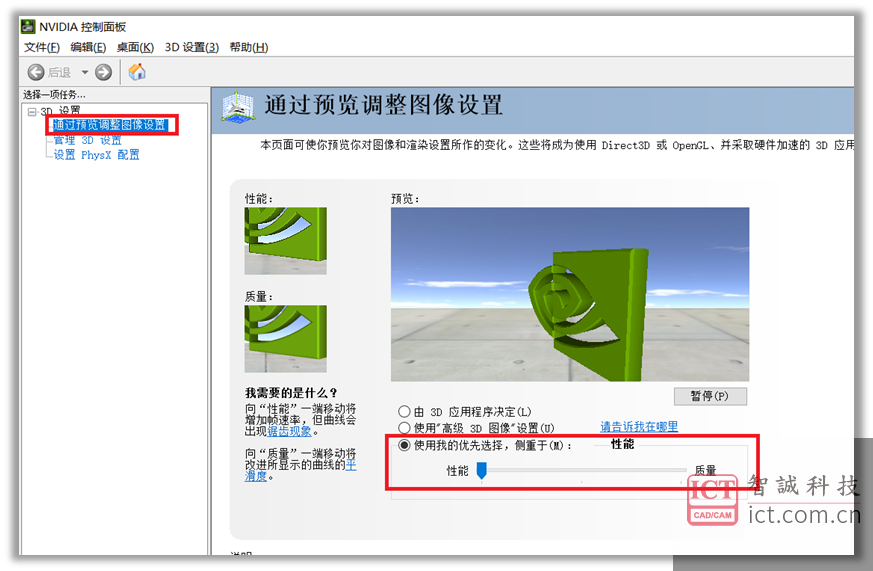Click the large 3D logo preview

tap(570, 294)
